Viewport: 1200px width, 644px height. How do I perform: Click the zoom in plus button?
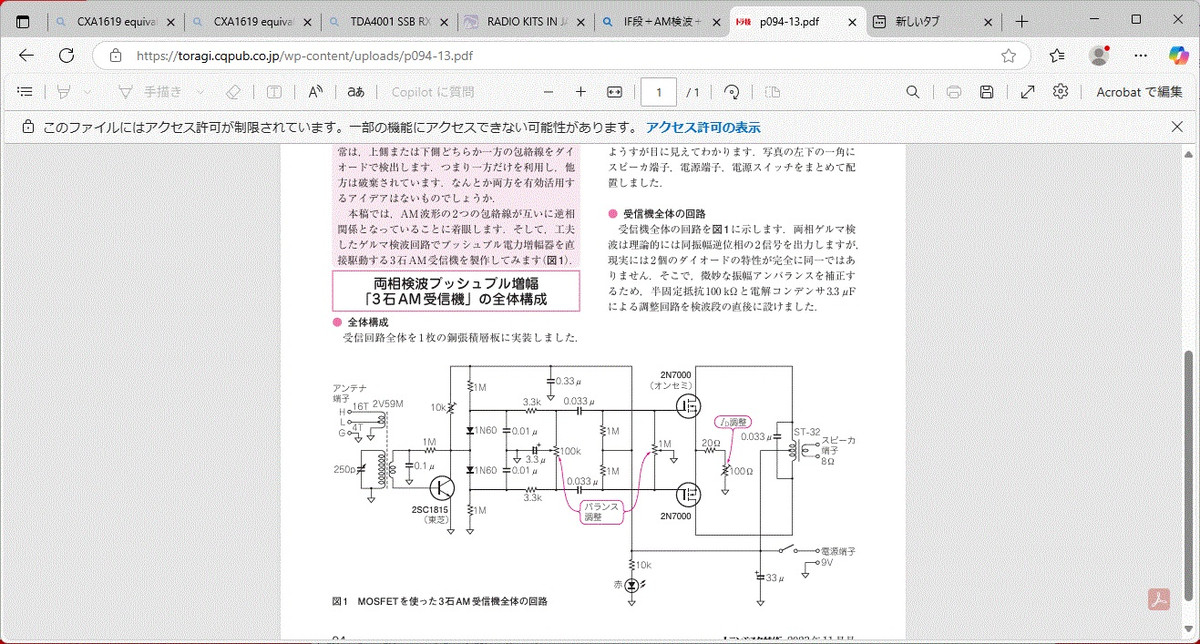pos(581,92)
